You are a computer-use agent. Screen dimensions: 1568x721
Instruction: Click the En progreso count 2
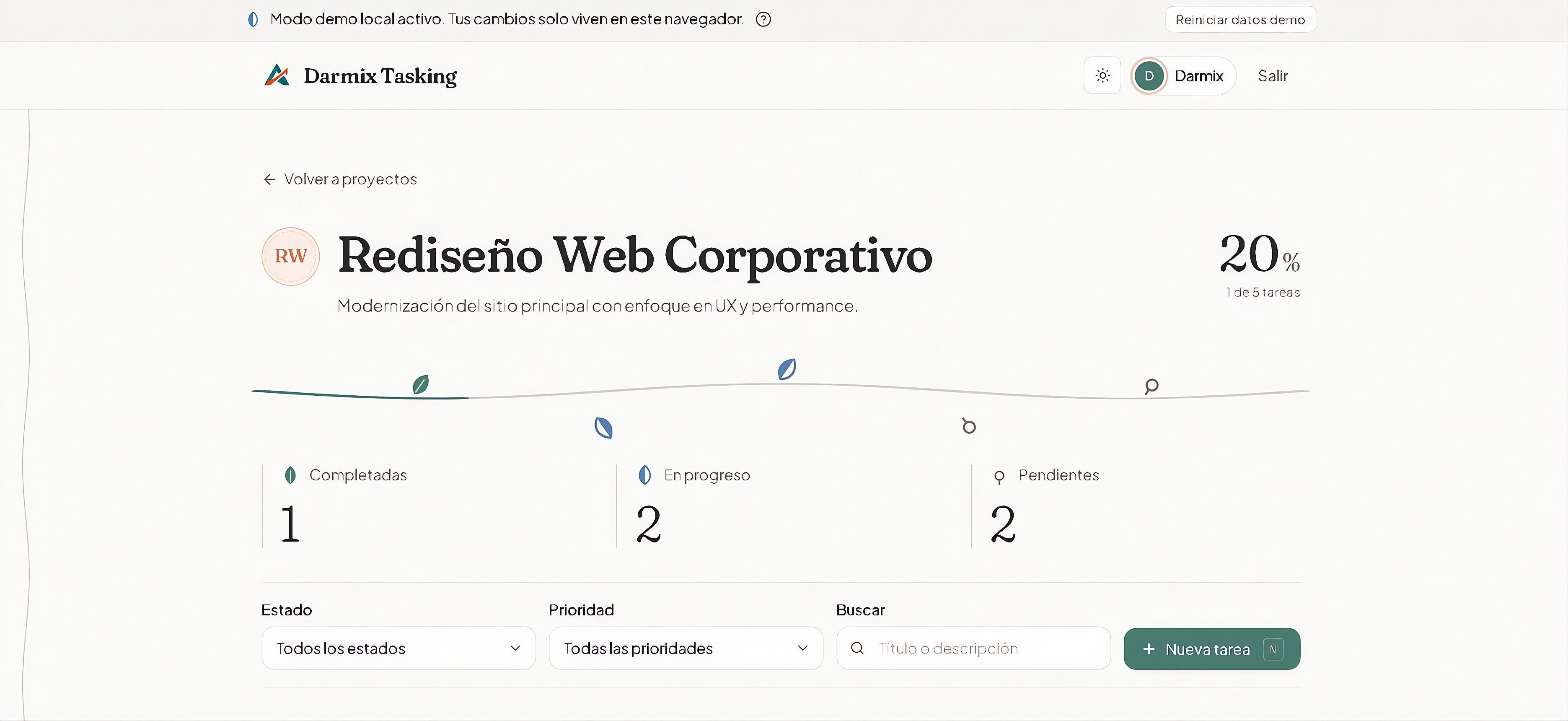point(648,524)
